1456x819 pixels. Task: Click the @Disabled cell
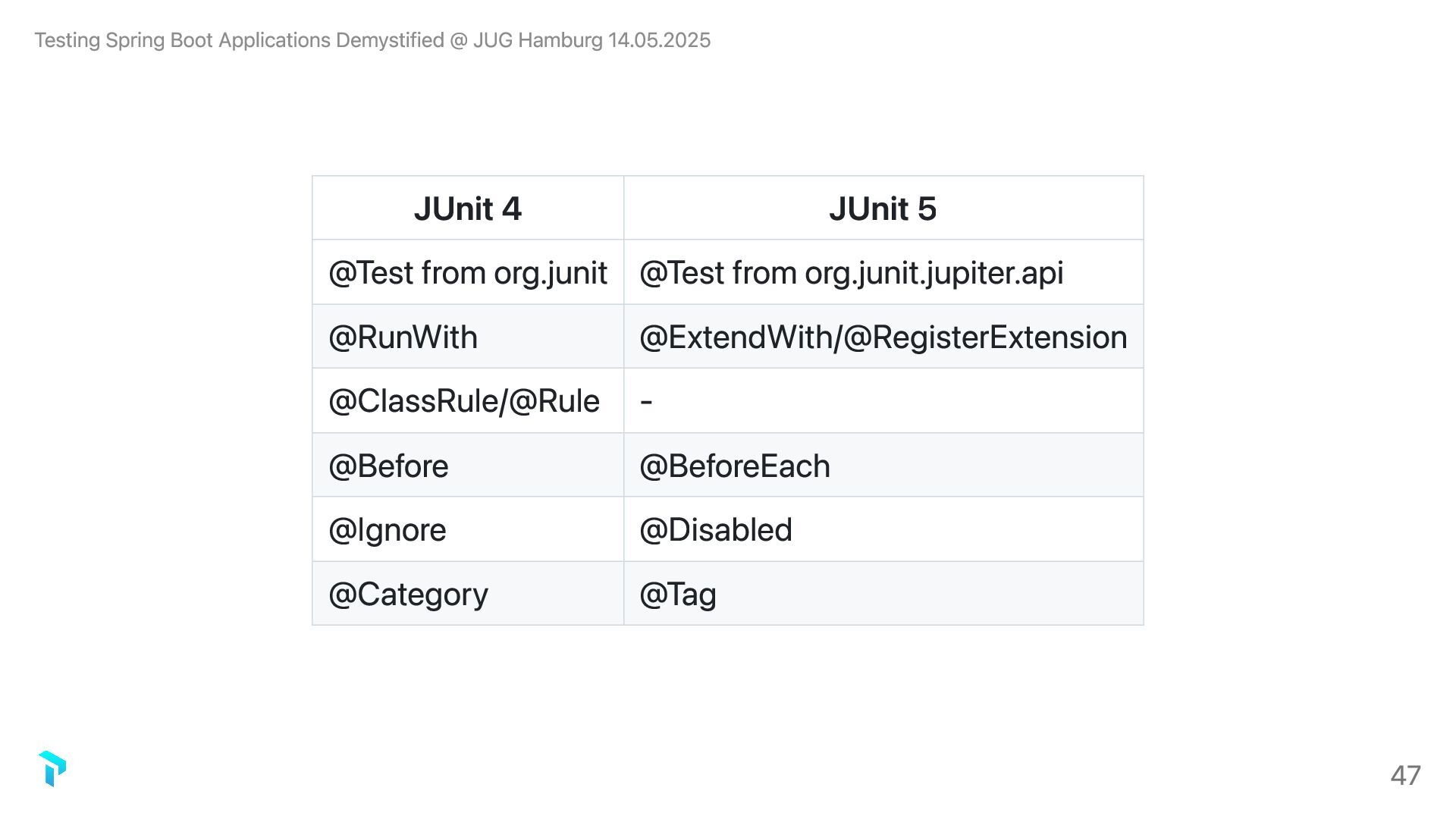[x=715, y=530]
